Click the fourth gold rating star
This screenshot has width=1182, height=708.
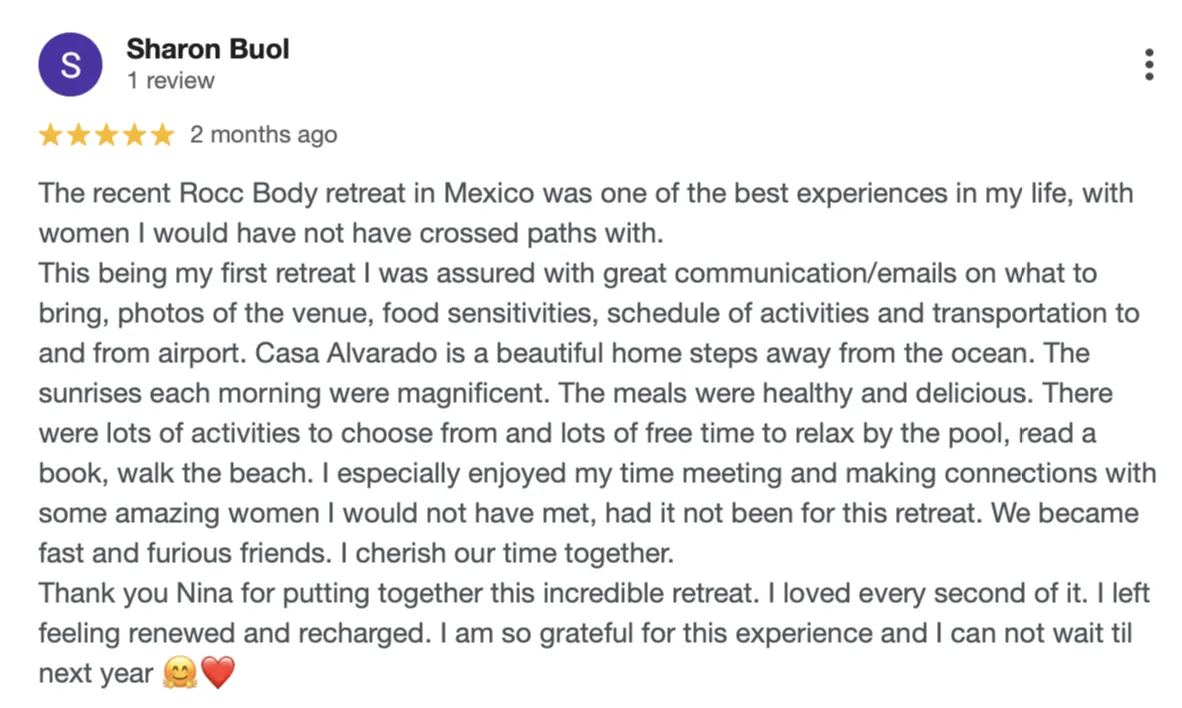[x=134, y=135]
